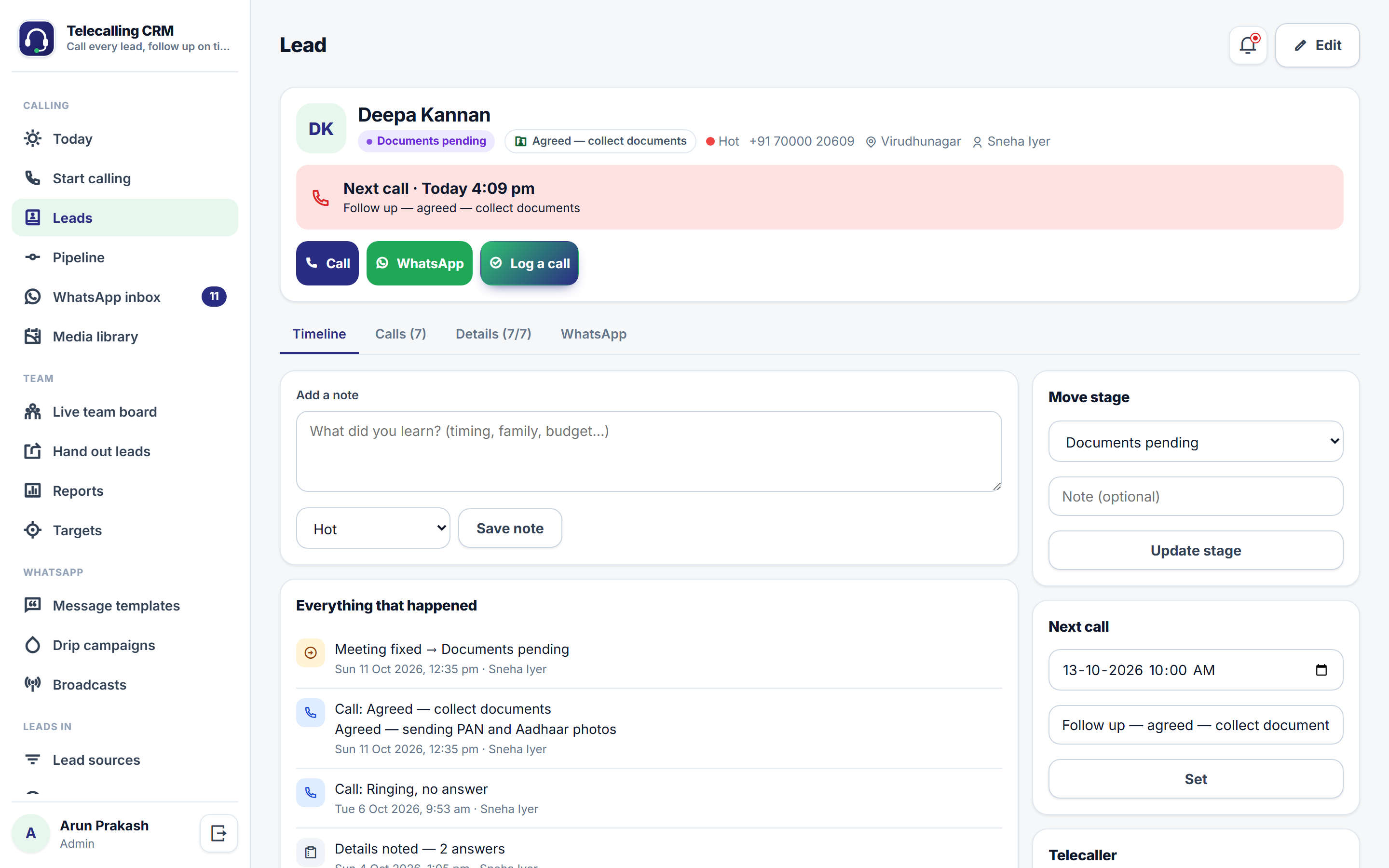Open the Pipeline icon
This screenshot has height=868, width=1389.
(x=33, y=257)
